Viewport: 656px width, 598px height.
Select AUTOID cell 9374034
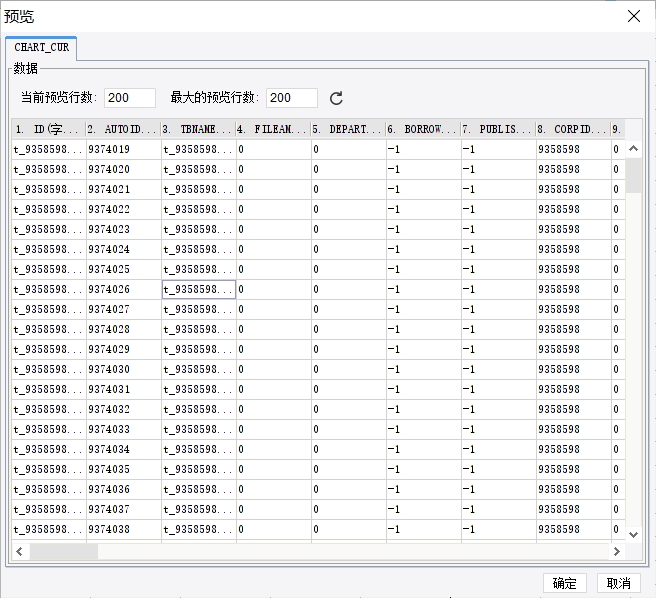(x=124, y=449)
